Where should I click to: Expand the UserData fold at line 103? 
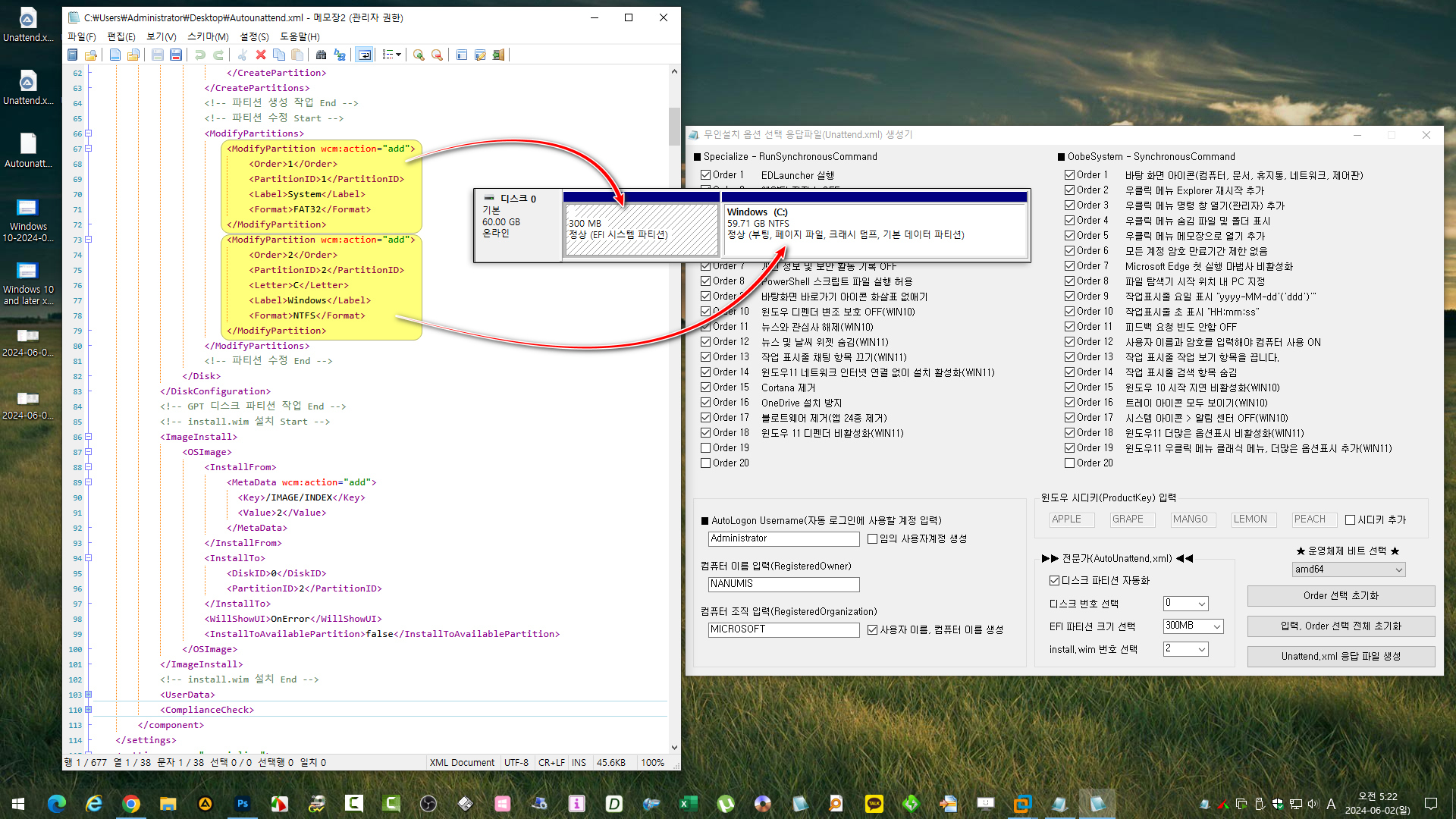88,695
